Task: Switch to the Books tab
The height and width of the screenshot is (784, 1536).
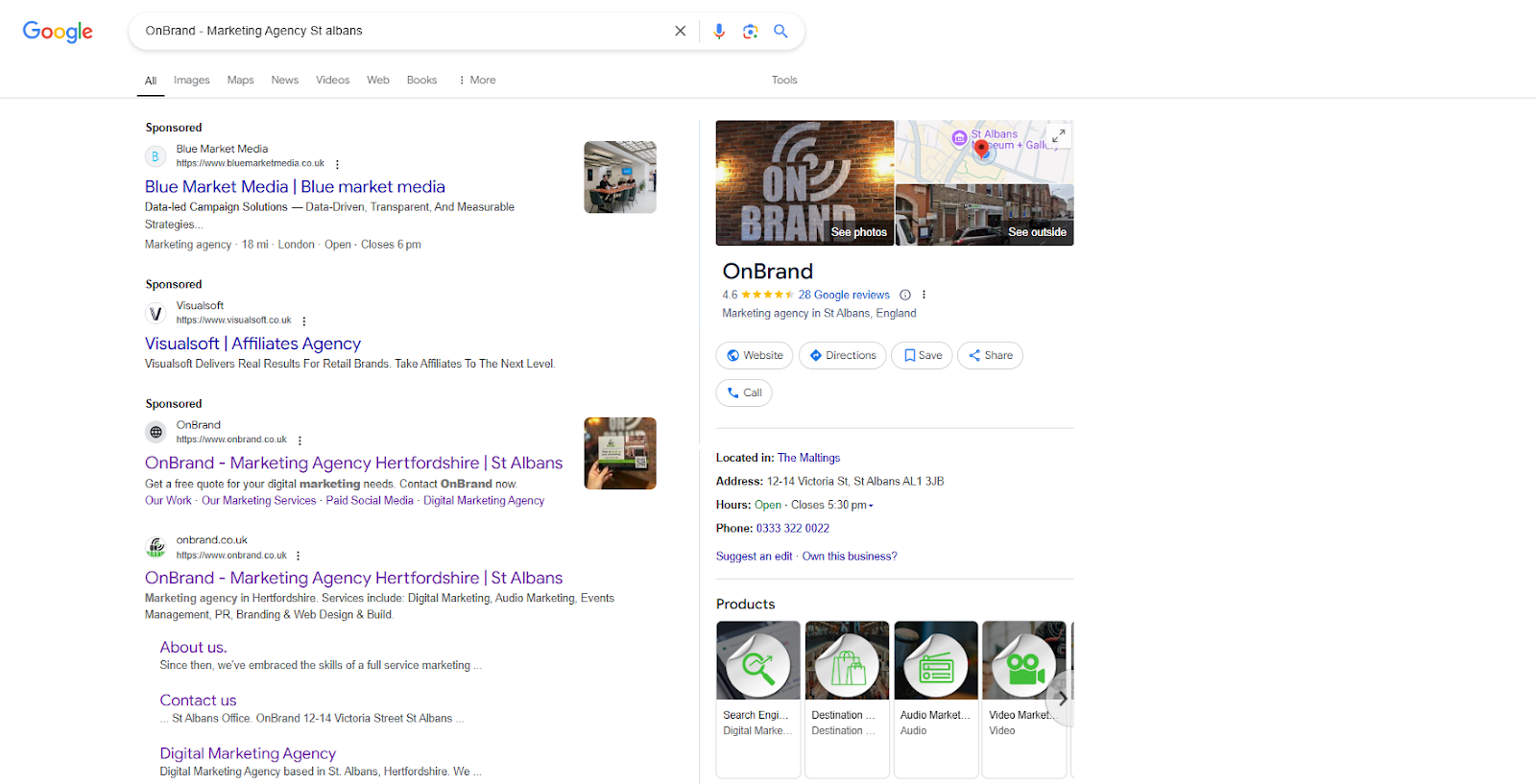Action: point(421,80)
